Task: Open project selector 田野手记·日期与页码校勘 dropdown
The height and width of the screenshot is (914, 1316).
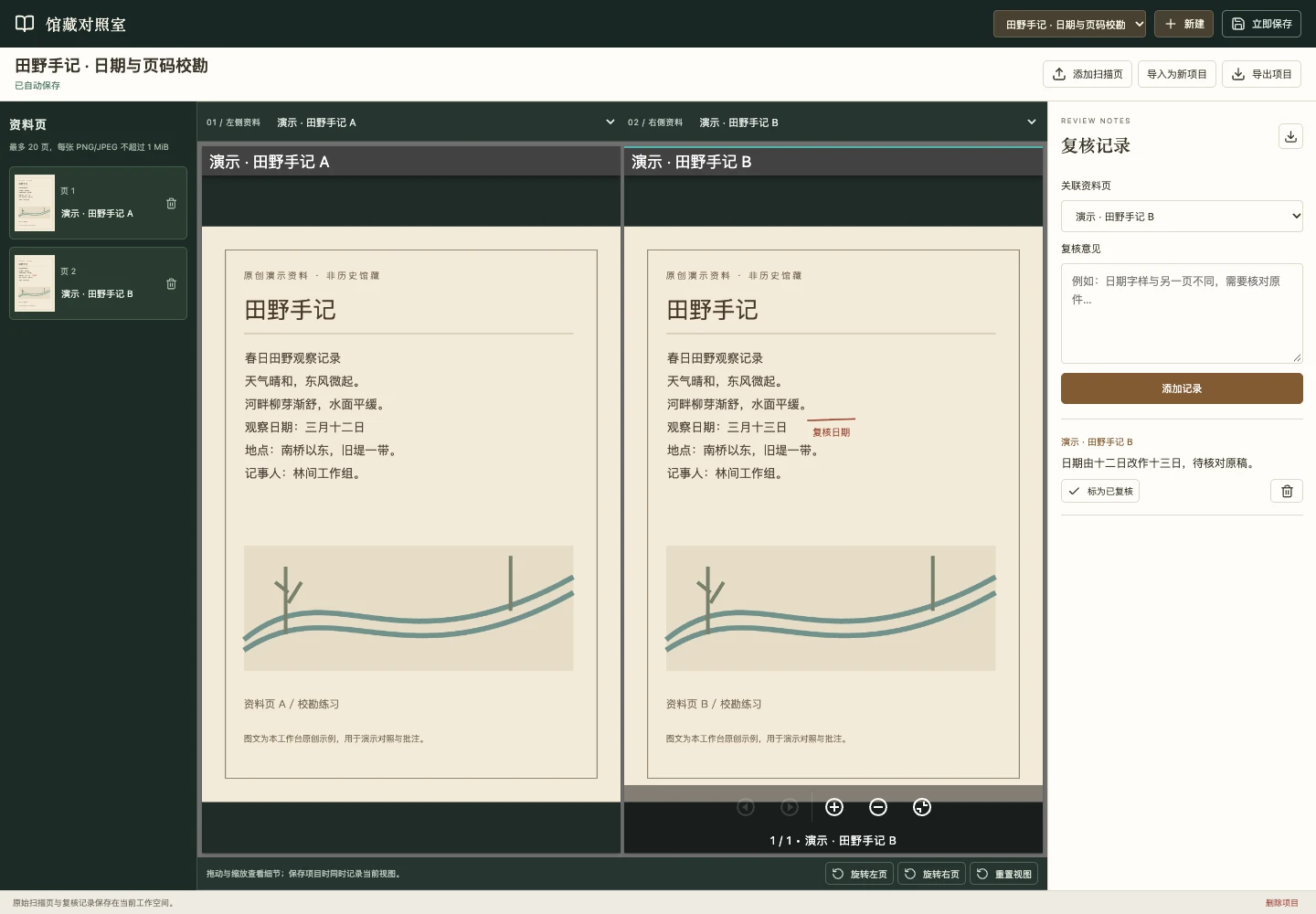Action: pos(1070,24)
